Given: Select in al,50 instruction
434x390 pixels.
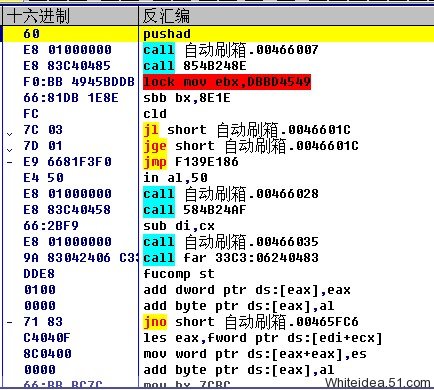Looking at the screenshot, I should [175, 178].
